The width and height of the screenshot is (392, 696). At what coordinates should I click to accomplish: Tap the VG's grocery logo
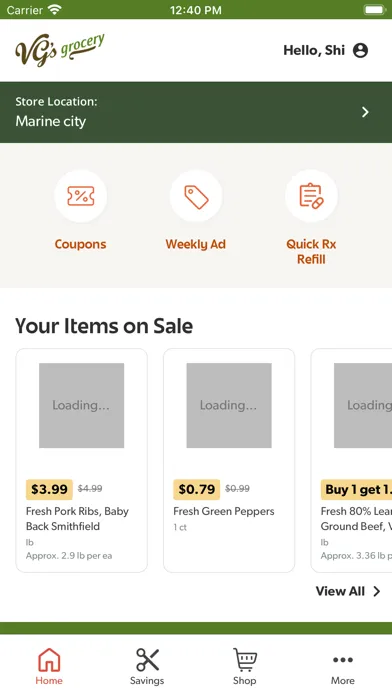pos(60,50)
